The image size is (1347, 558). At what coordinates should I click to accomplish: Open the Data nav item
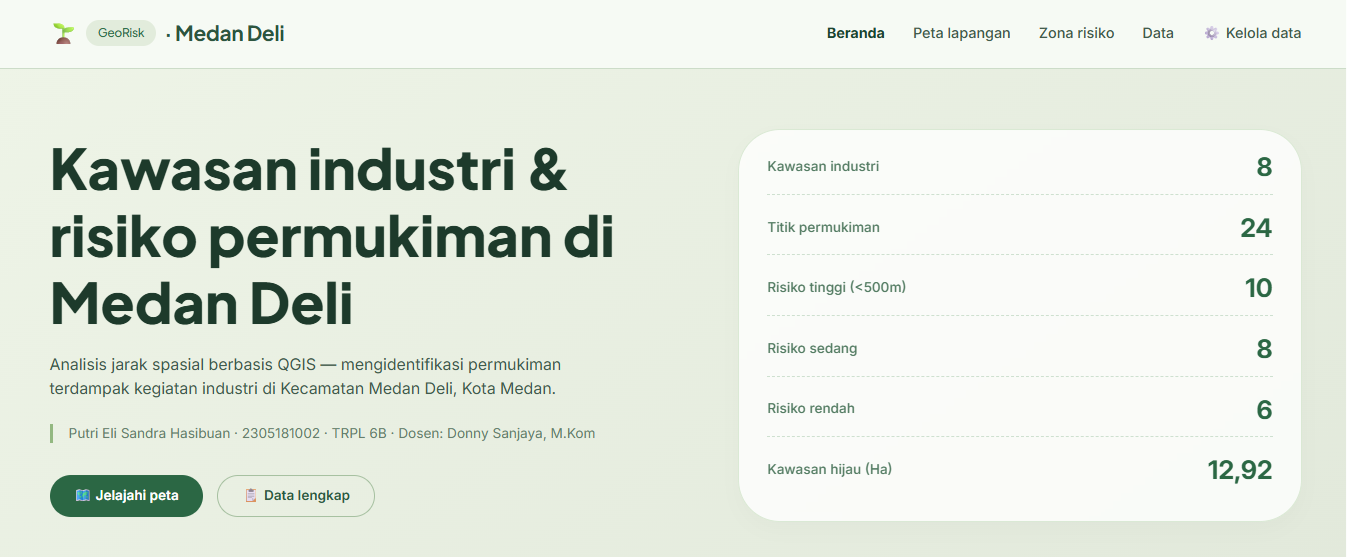[1158, 33]
